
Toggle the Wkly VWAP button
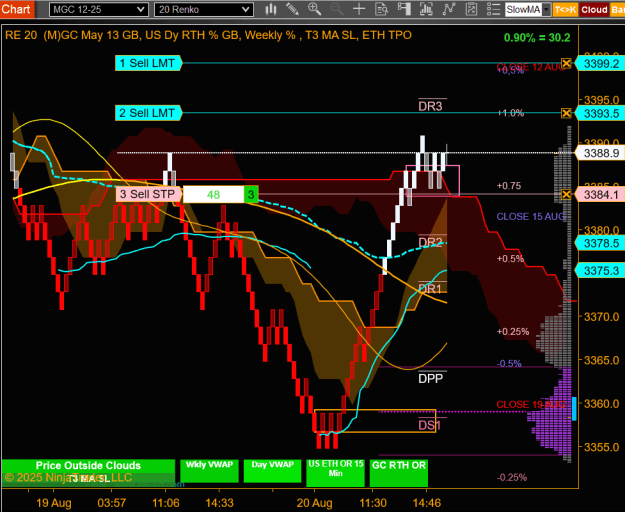click(x=209, y=471)
